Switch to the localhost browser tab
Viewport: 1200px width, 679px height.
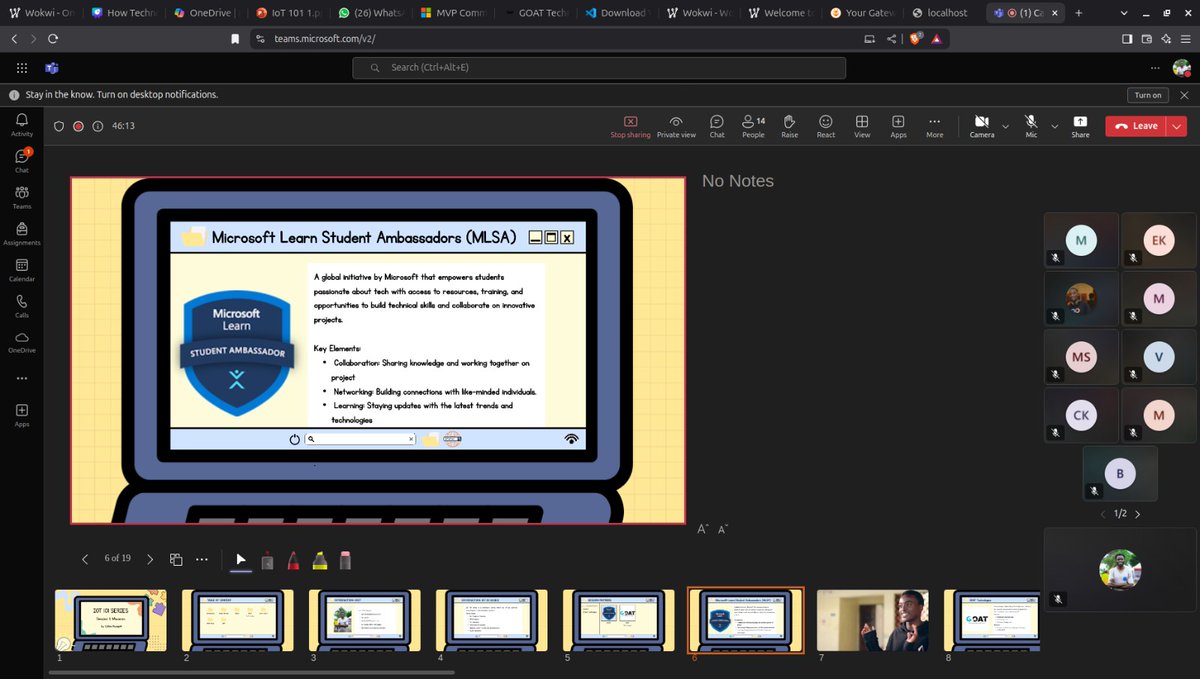pos(940,13)
